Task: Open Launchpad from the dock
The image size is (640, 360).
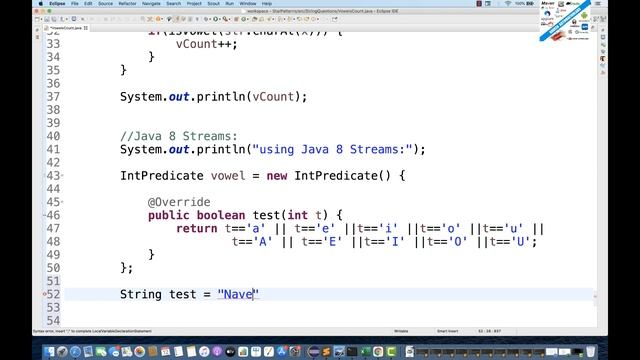Action: 62,351
